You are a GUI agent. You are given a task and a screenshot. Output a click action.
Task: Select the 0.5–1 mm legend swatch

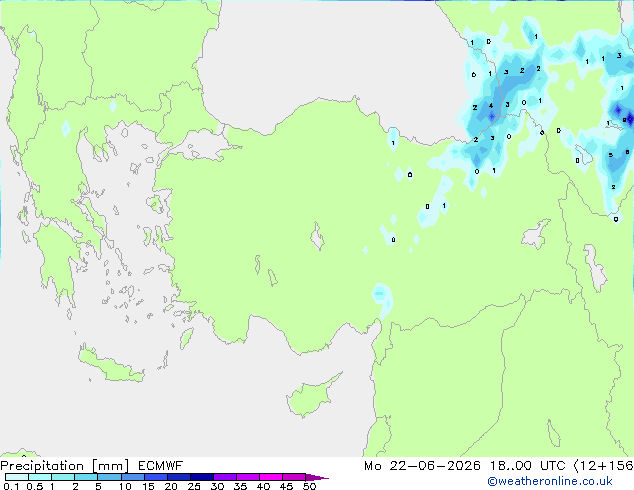click(40, 477)
